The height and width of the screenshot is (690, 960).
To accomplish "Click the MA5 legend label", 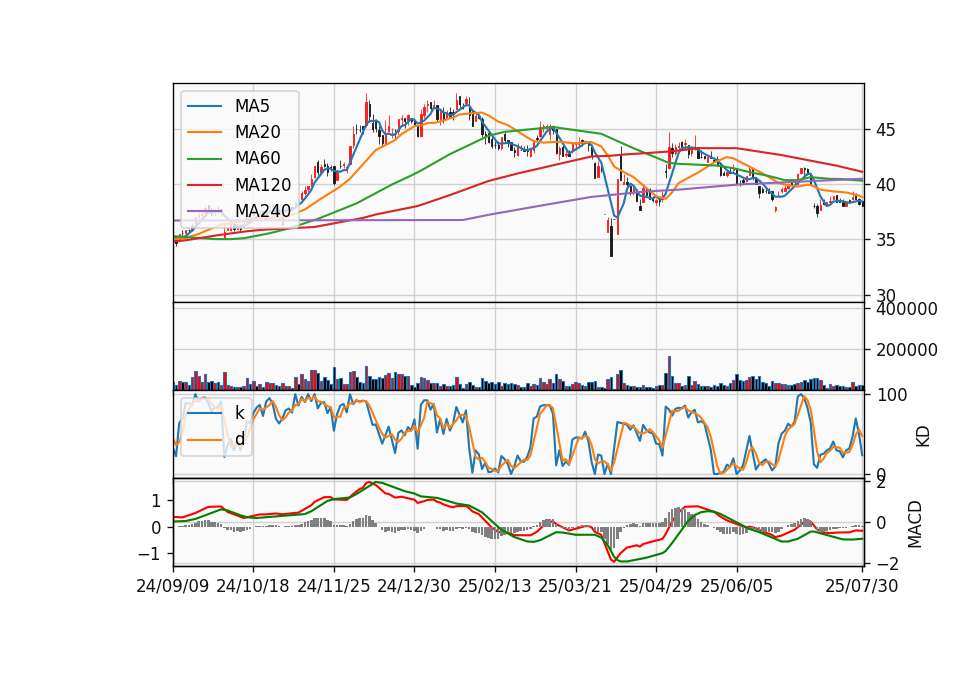I will [252, 106].
